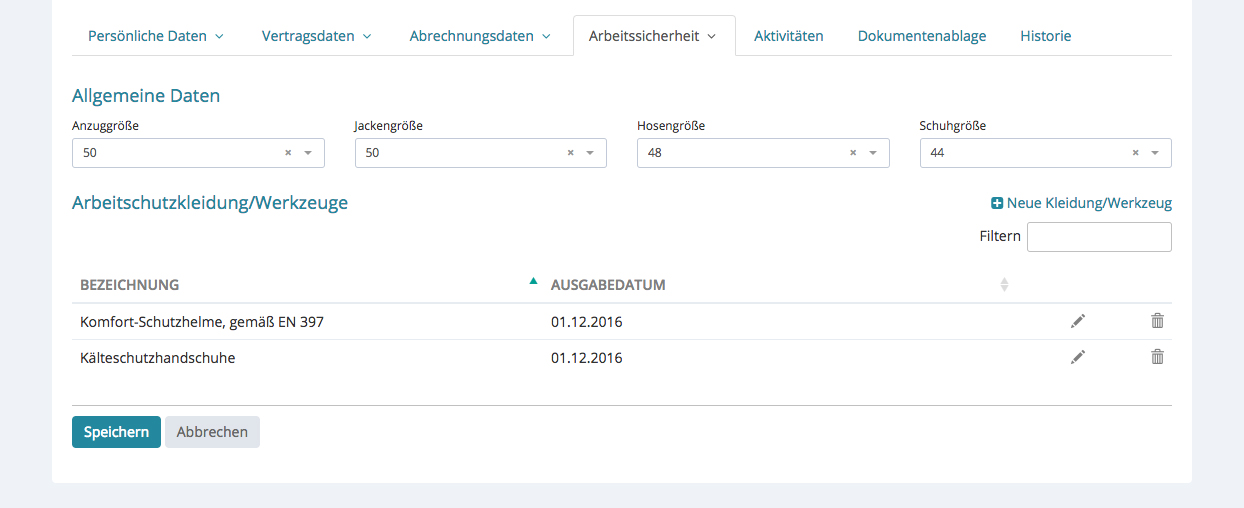
Task: Expand the Schuhgröße dropdown
Action: click(1155, 153)
